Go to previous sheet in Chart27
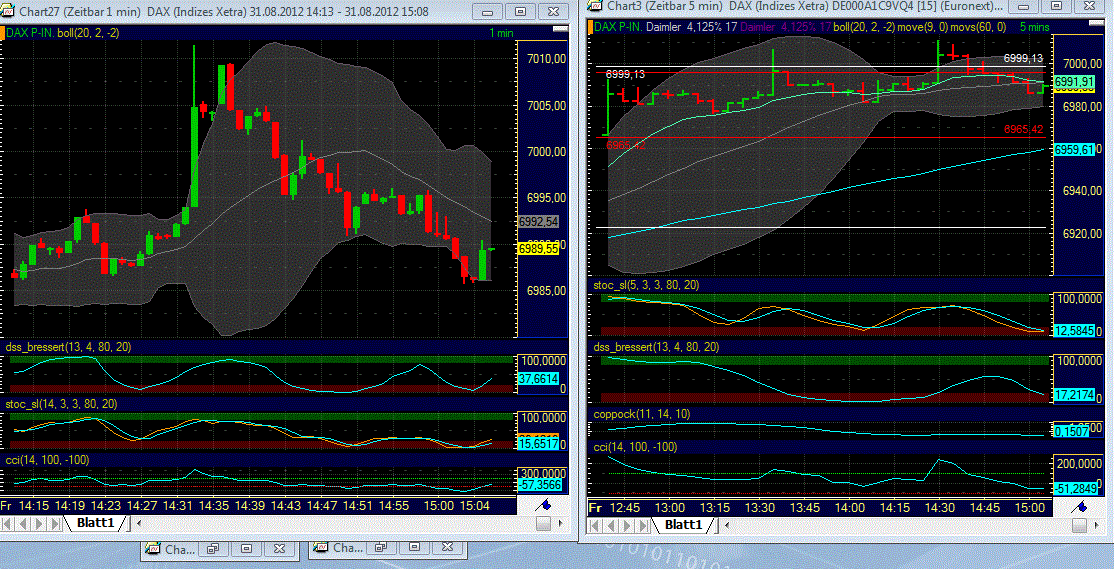This screenshot has width=1114, height=569. 21,524
